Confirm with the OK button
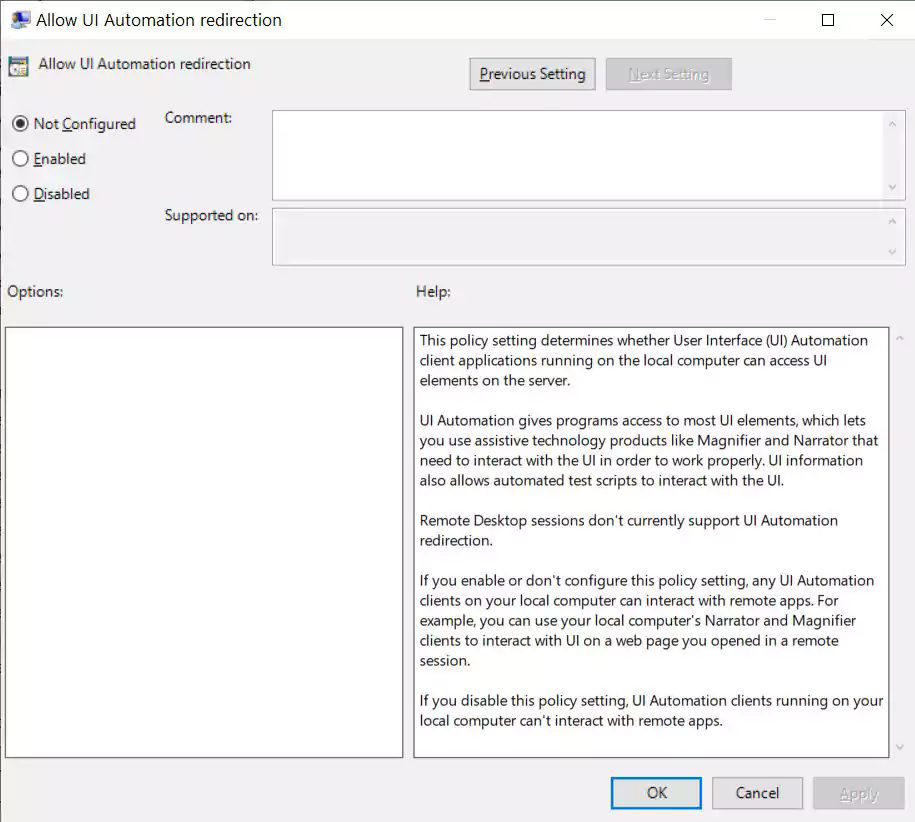915x822 pixels. pos(656,793)
